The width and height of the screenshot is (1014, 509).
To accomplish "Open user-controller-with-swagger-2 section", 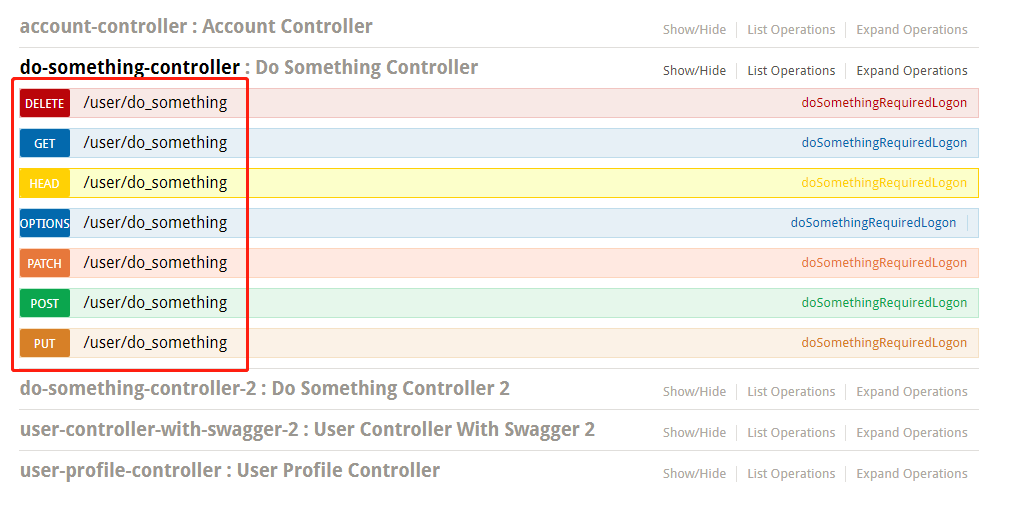I will coord(159,429).
